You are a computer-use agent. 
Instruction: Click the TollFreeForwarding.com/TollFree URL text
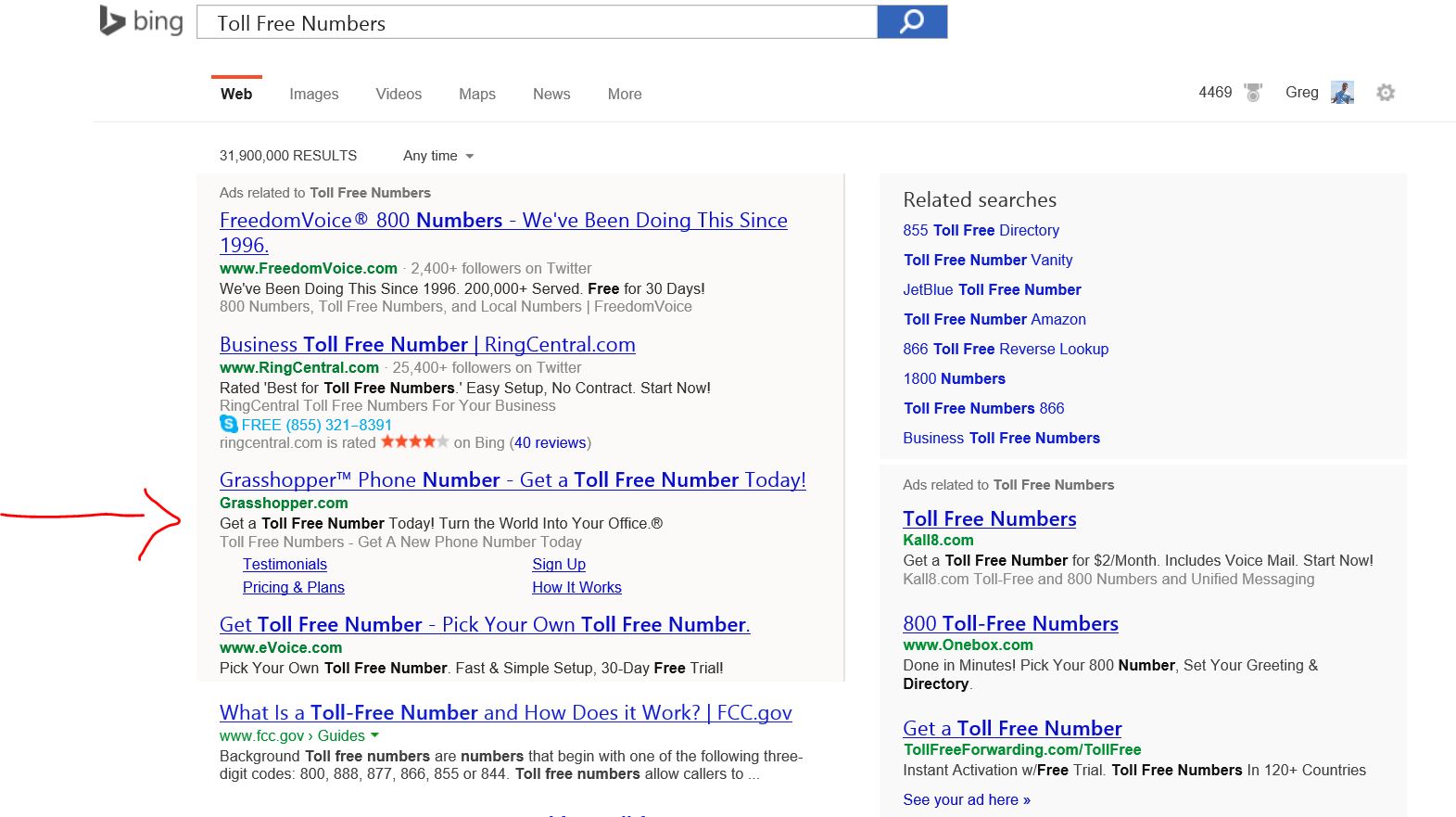[x=1022, y=749]
